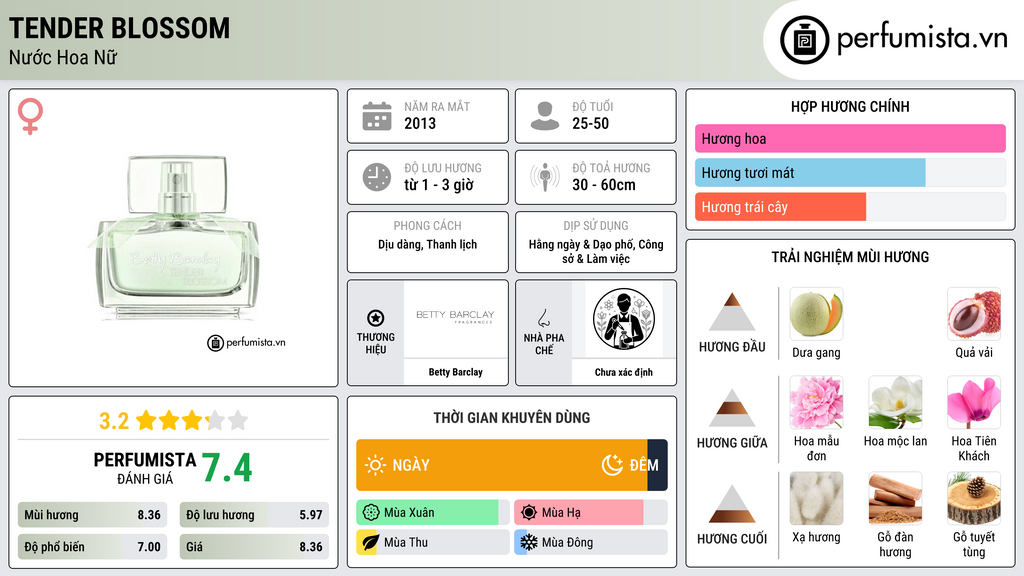This screenshot has width=1024, height=576.
Task: Click the Tender Blossom perfume bottle photo
Action: coord(176,238)
